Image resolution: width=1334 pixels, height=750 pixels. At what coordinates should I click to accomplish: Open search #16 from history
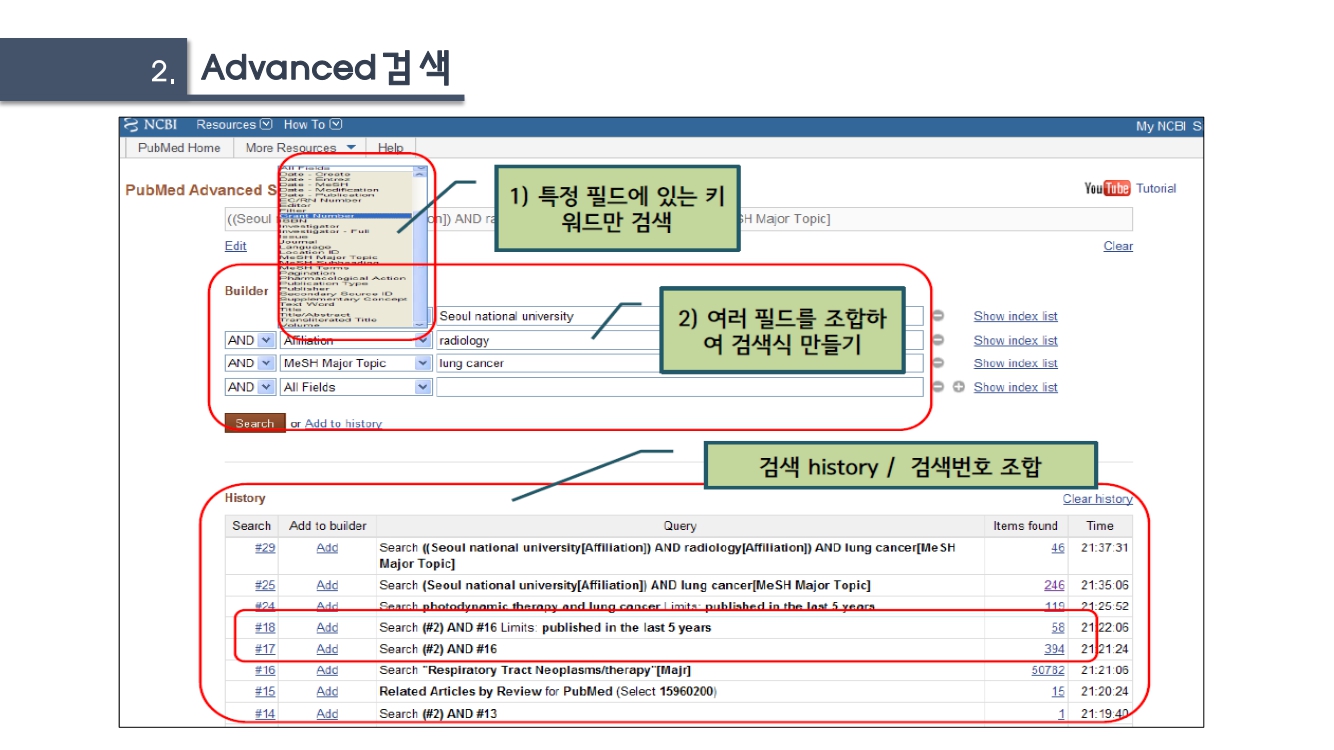[265, 670]
